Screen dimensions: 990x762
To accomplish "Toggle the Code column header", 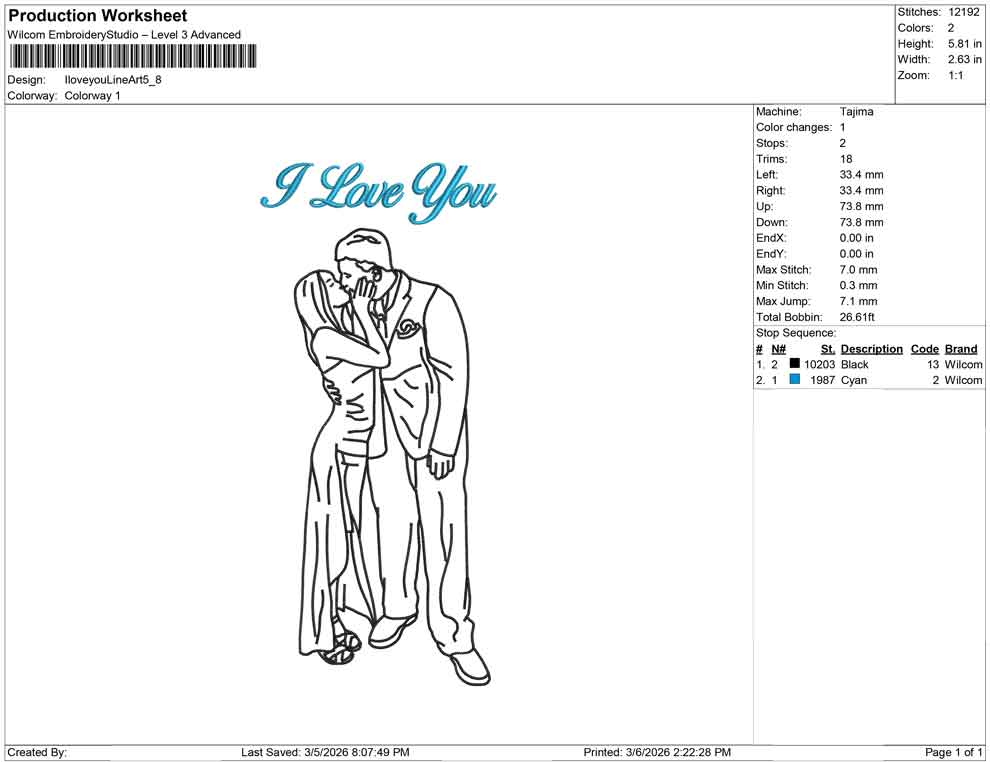I will [923, 348].
